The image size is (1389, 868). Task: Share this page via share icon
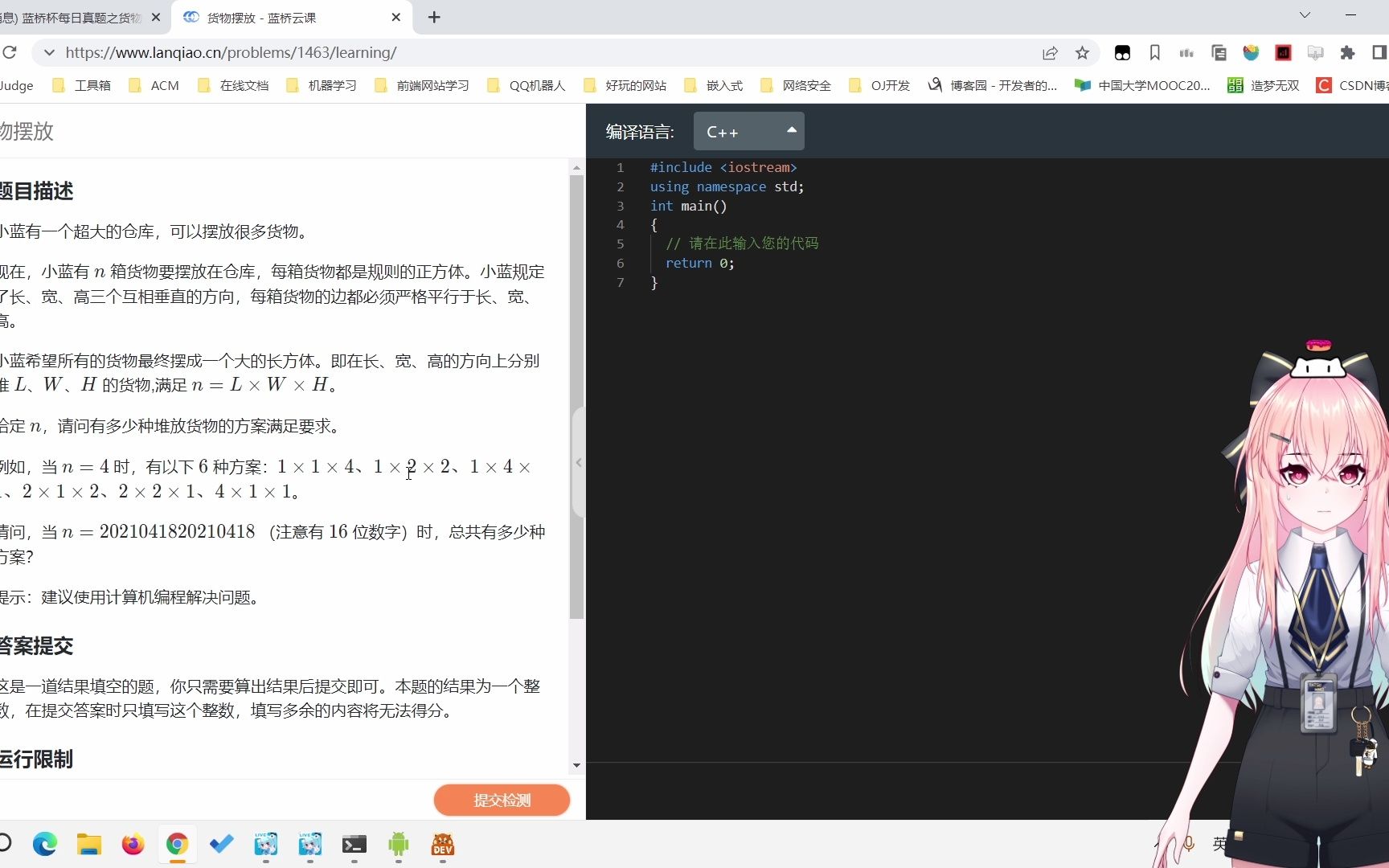click(1050, 52)
